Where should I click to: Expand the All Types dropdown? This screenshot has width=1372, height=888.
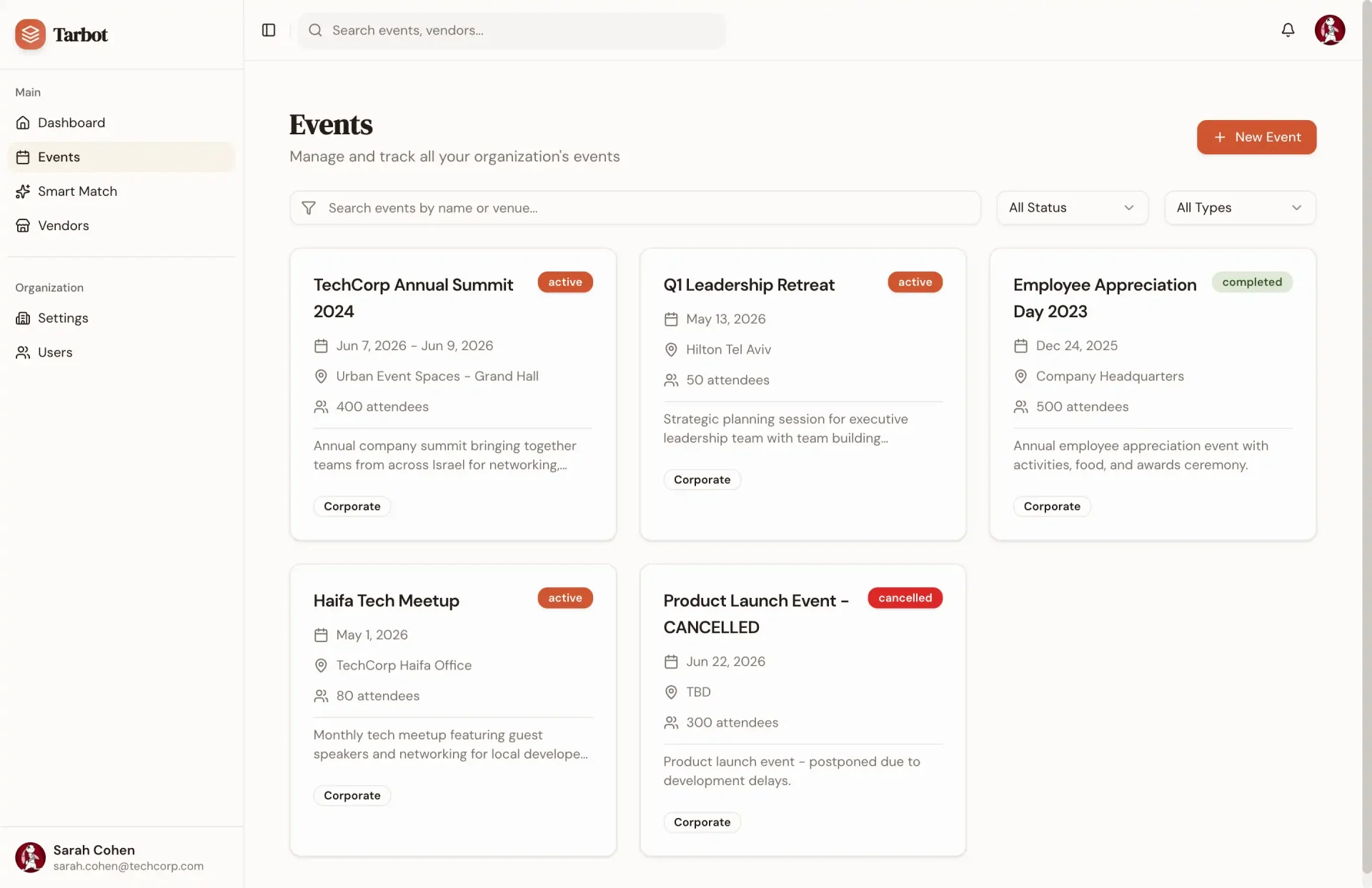(x=1240, y=208)
